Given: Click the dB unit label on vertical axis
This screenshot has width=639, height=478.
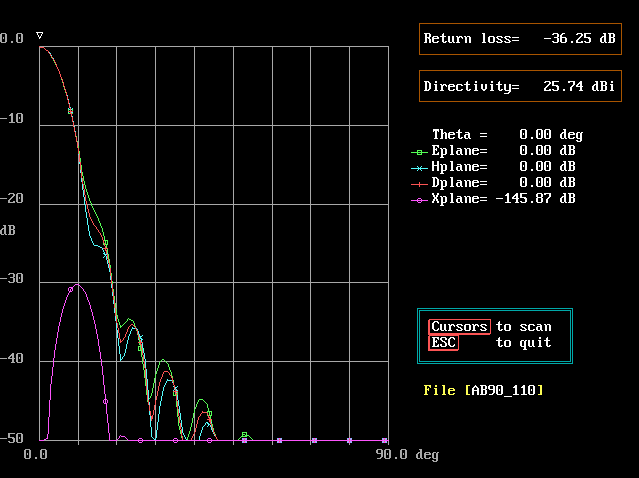Looking at the screenshot, I should point(8,230).
